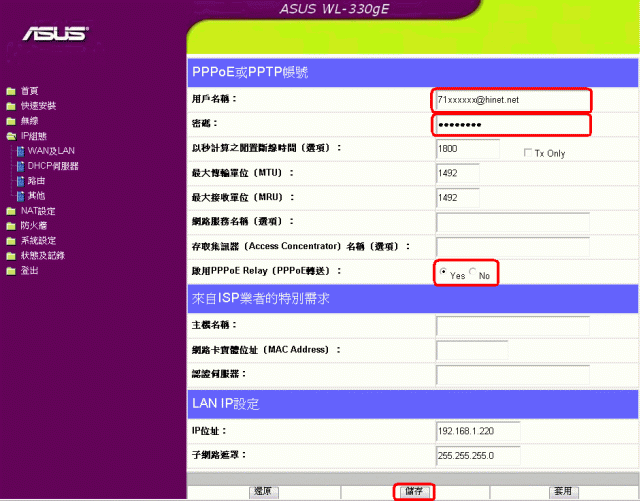Open the 無線 wireless menu

click(x=29, y=121)
